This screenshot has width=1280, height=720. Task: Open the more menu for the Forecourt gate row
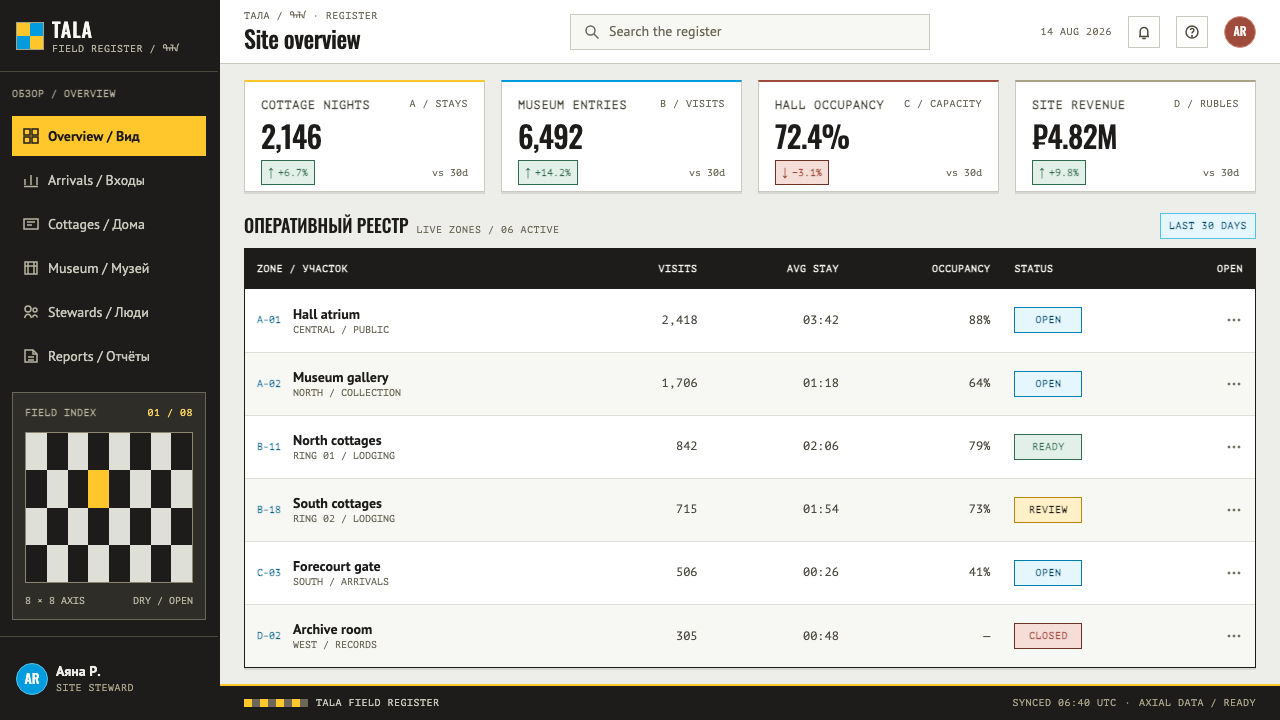pyautogui.click(x=1234, y=572)
